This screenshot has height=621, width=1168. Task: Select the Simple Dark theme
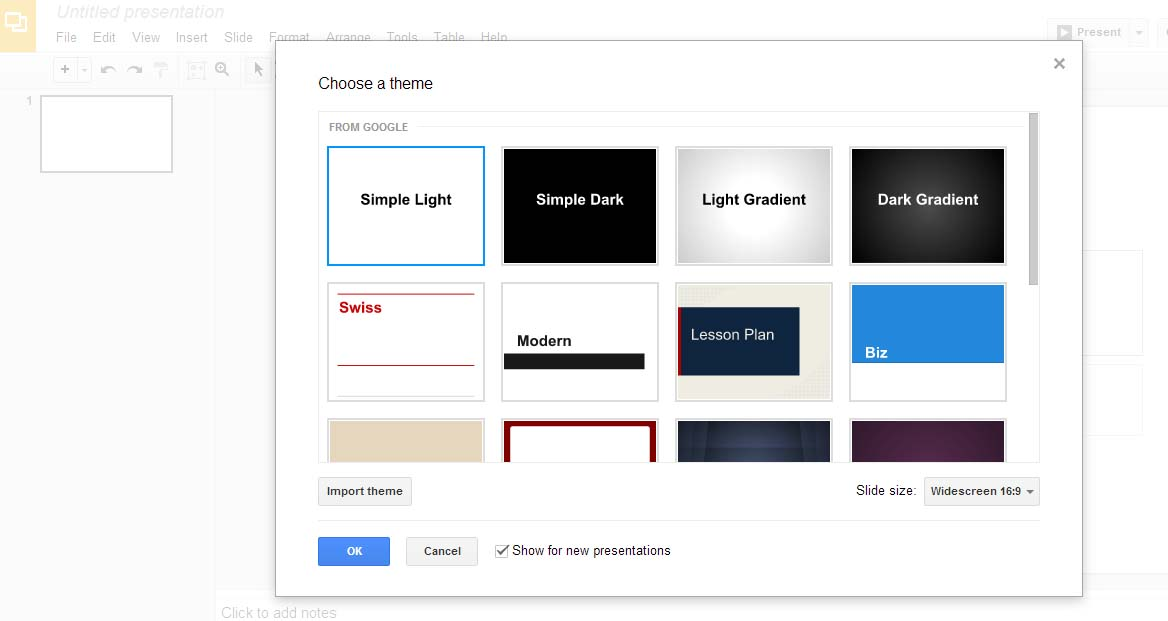(579, 206)
